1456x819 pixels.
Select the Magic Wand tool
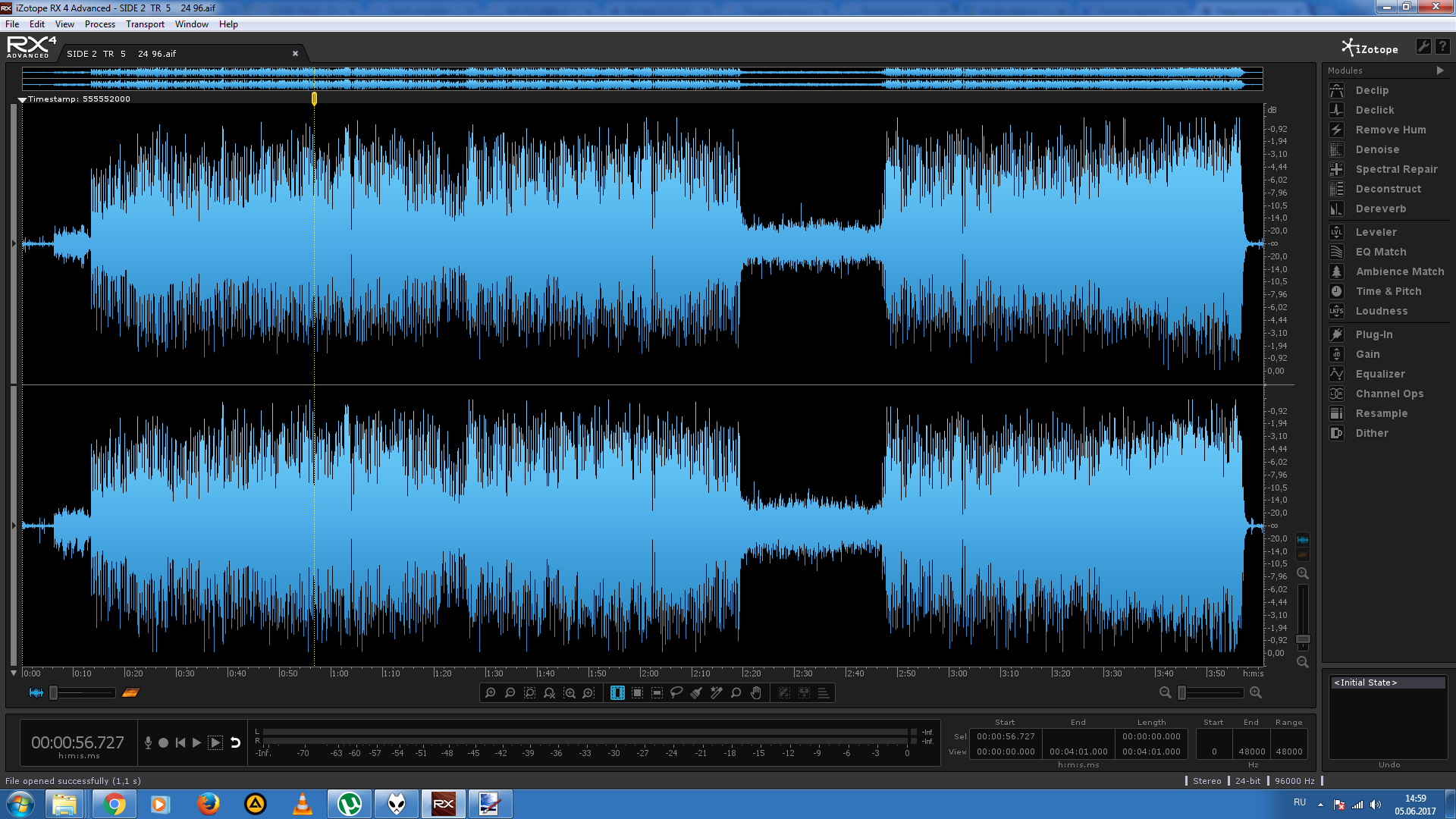coord(716,692)
